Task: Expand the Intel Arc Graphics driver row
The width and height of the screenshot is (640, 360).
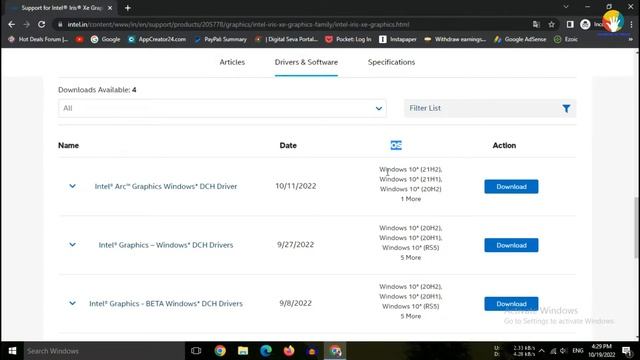Action: pos(72,186)
